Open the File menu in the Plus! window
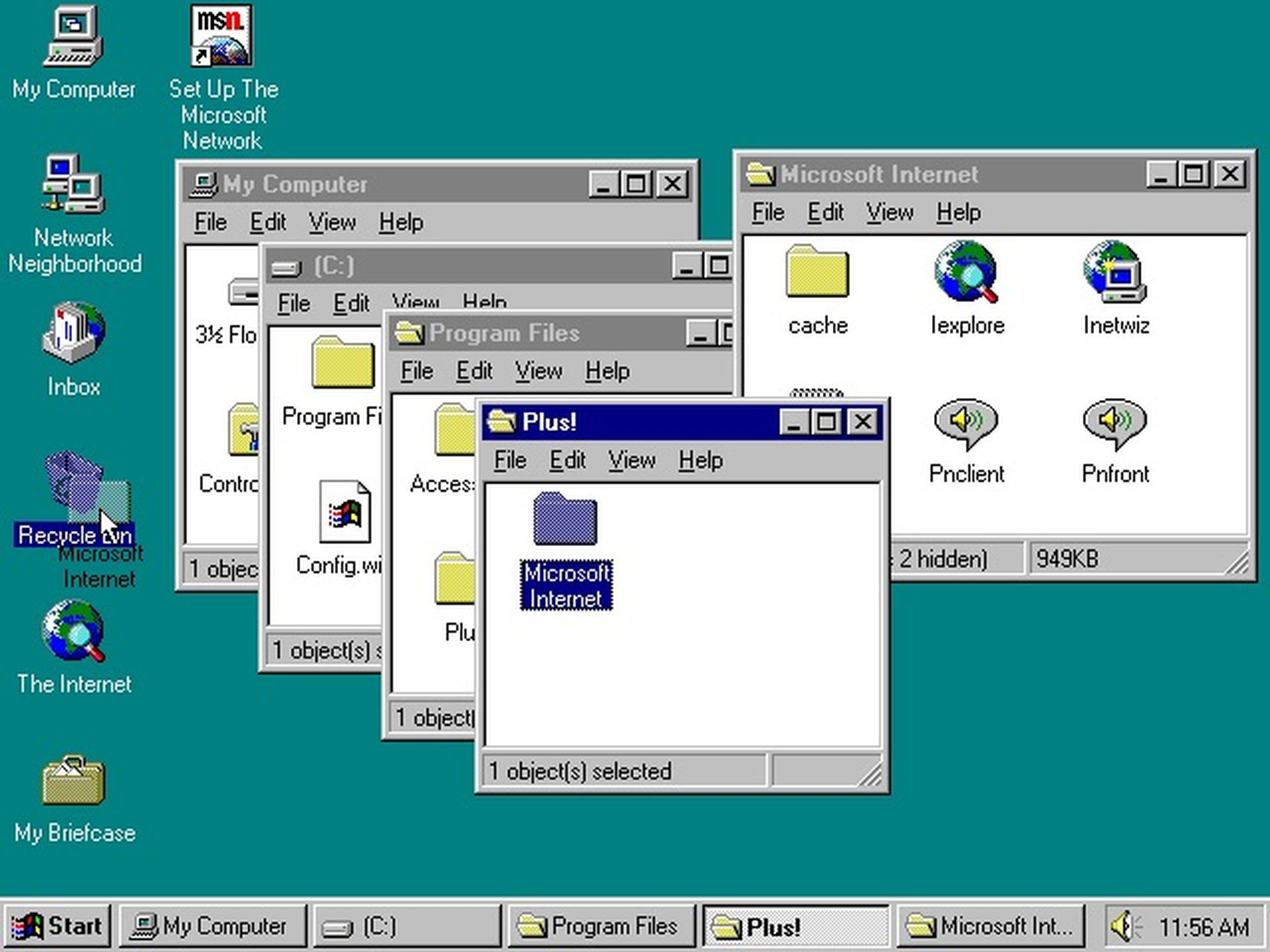 pos(509,461)
